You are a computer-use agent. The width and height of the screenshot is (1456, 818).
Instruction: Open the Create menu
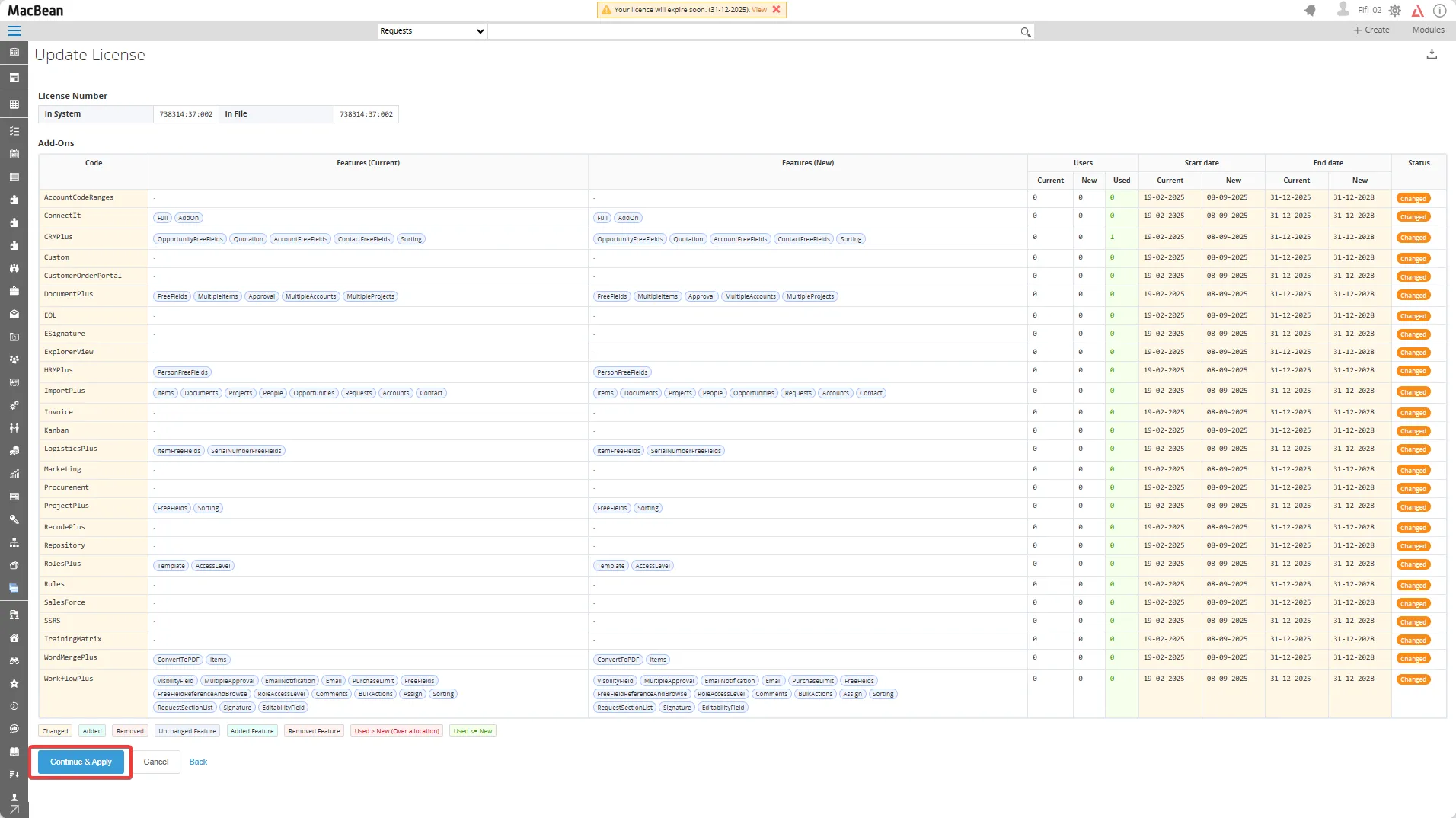[x=1371, y=30]
